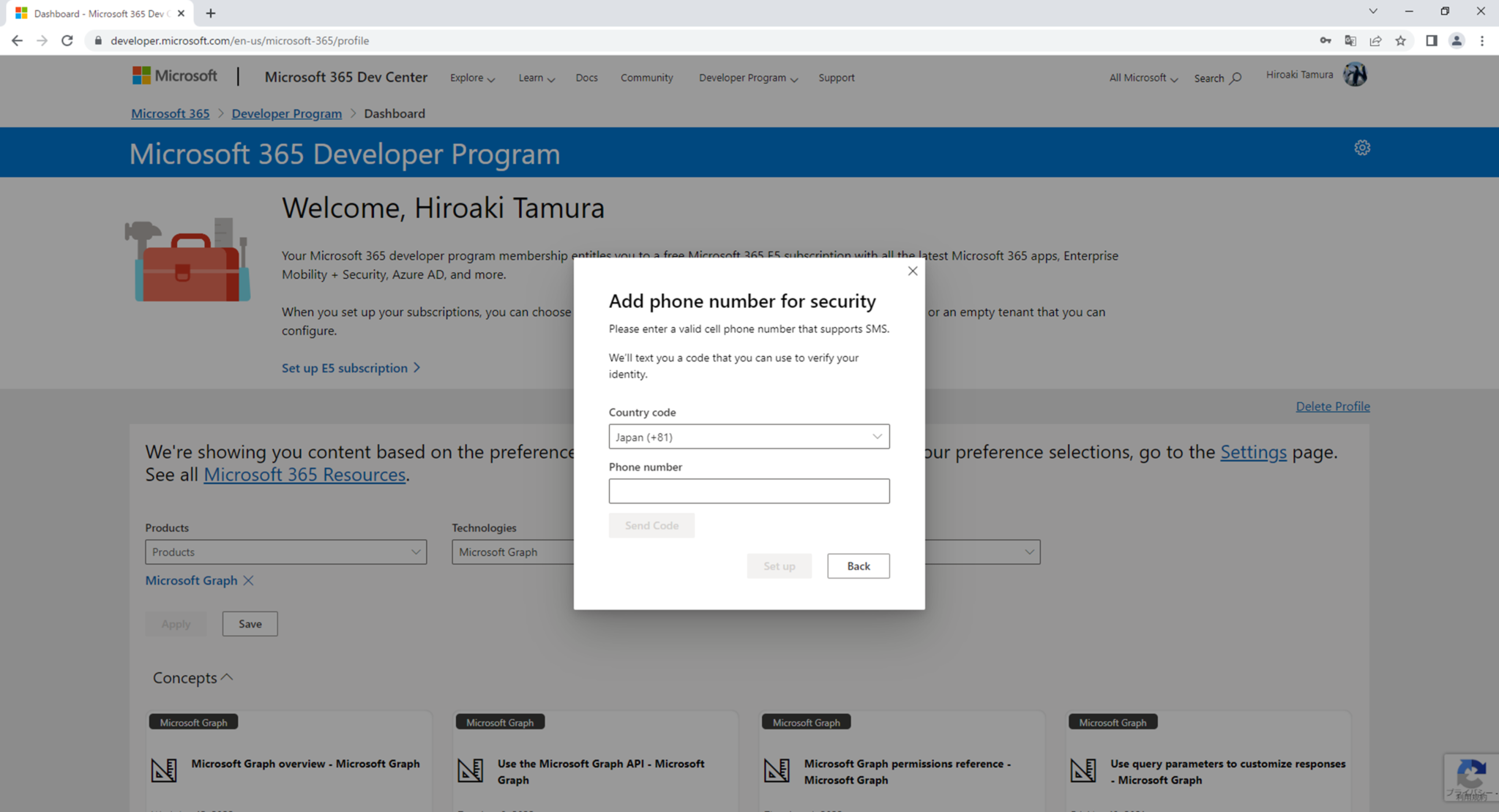Expand the All Microsoft dropdown

(1143, 78)
